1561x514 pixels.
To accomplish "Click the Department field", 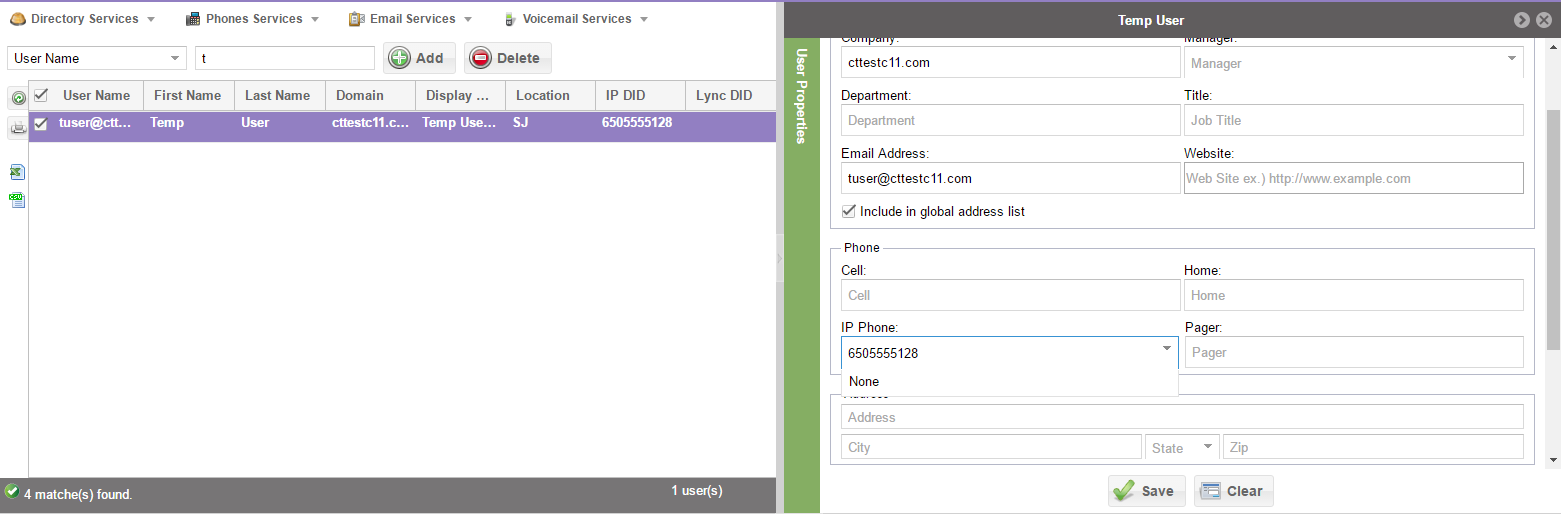I will (1011, 120).
